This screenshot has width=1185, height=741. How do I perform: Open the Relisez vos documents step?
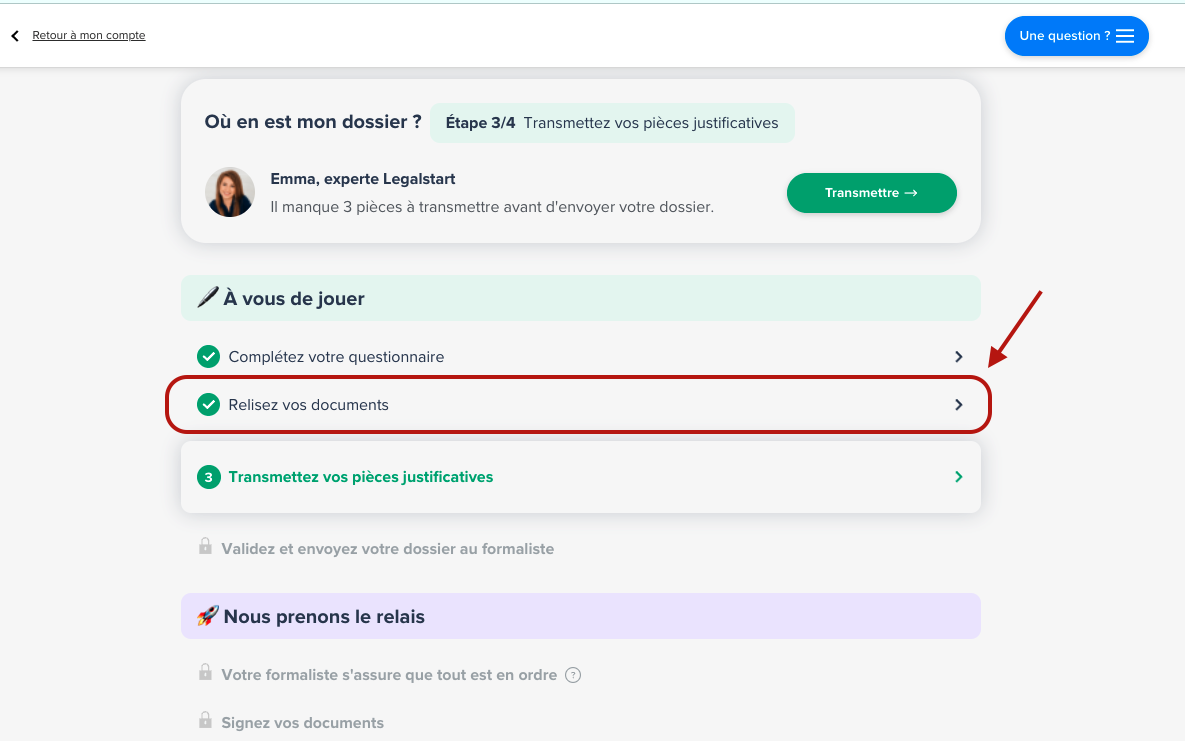[x=308, y=405]
